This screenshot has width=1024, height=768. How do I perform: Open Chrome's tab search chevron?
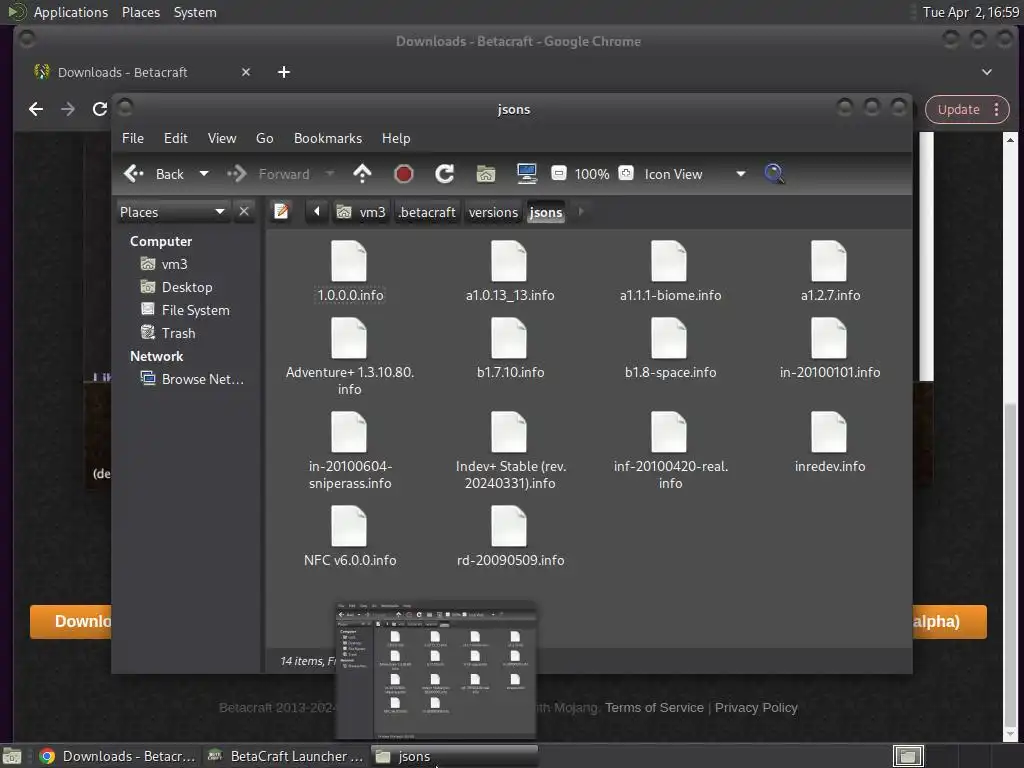(x=987, y=72)
